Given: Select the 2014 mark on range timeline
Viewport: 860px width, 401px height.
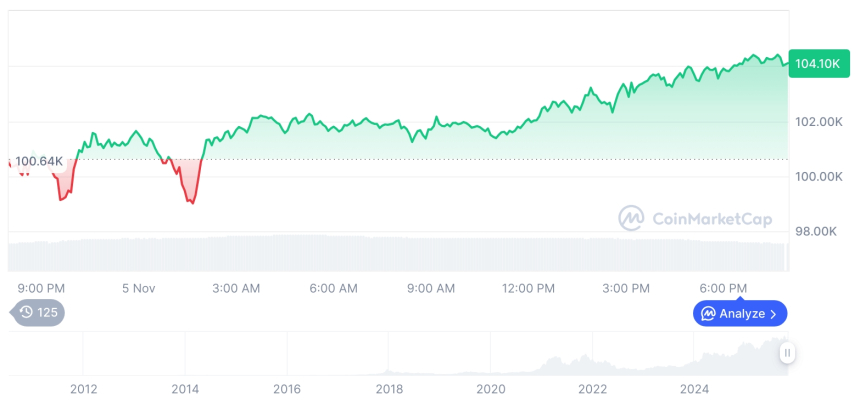Looking at the screenshot, I should (x=185, y=388).
